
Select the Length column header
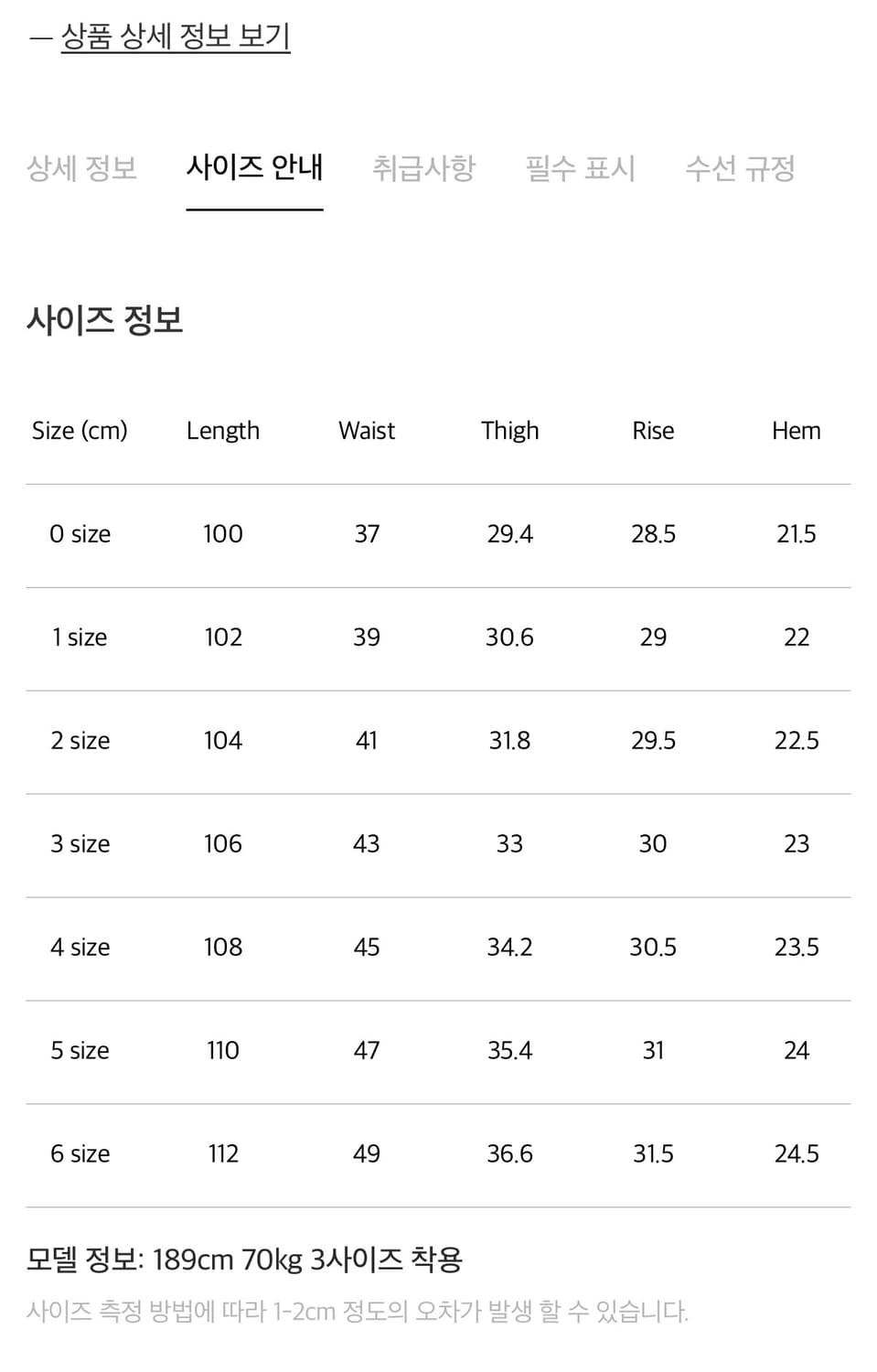click(222, 430)
